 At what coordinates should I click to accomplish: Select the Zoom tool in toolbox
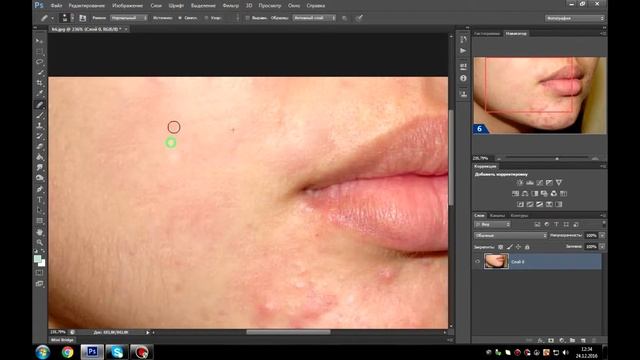tap(39, 242)
